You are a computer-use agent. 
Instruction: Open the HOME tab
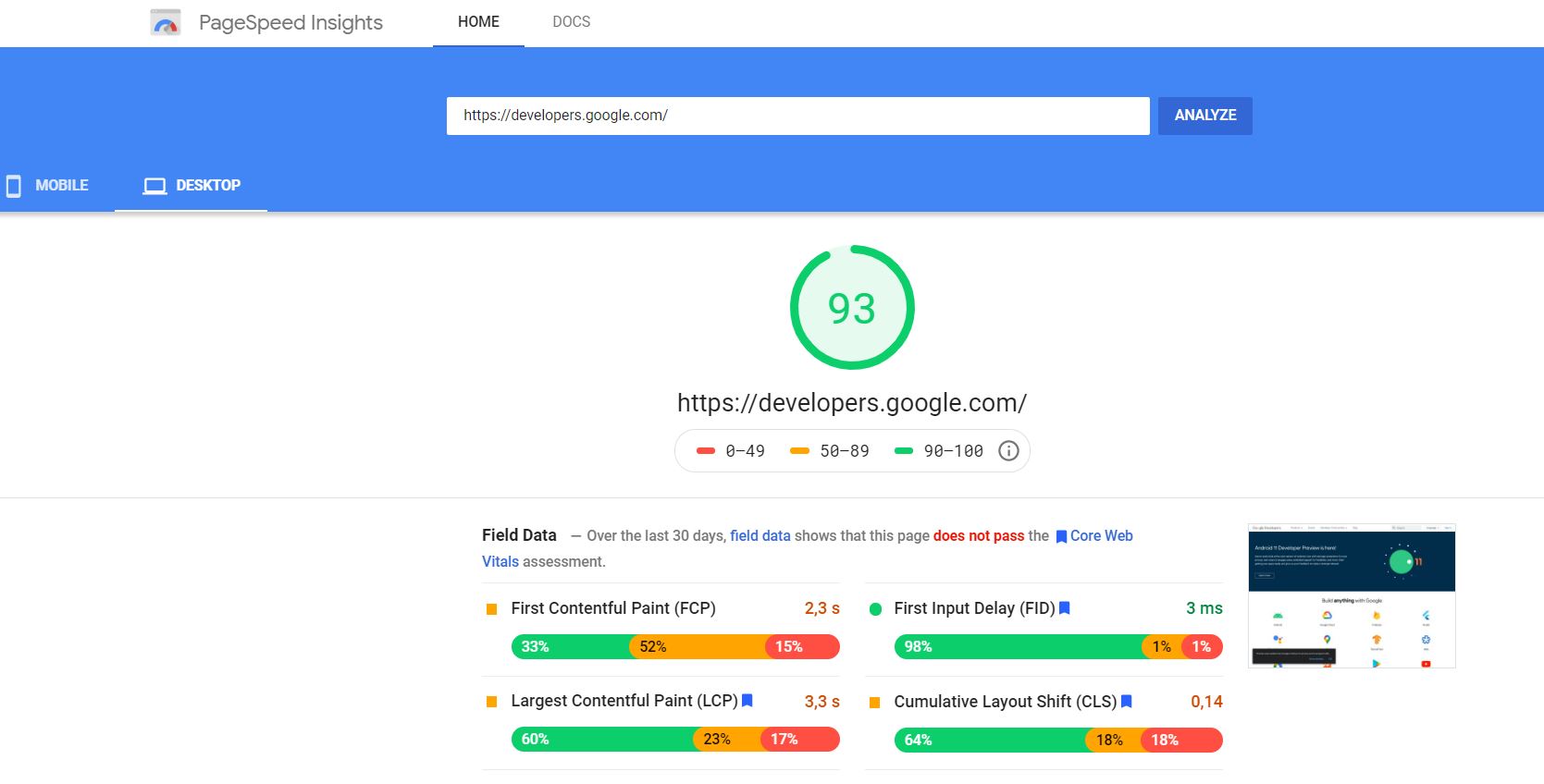click(x=478, y=22)
